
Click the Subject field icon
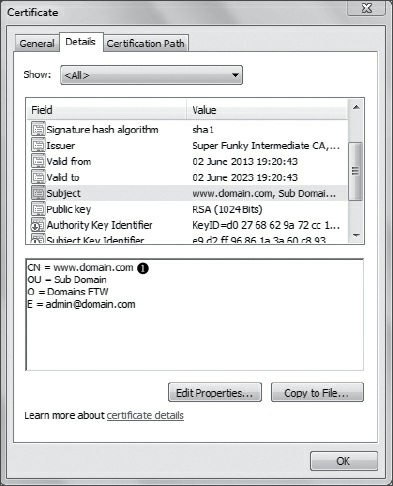coord(38,193)
